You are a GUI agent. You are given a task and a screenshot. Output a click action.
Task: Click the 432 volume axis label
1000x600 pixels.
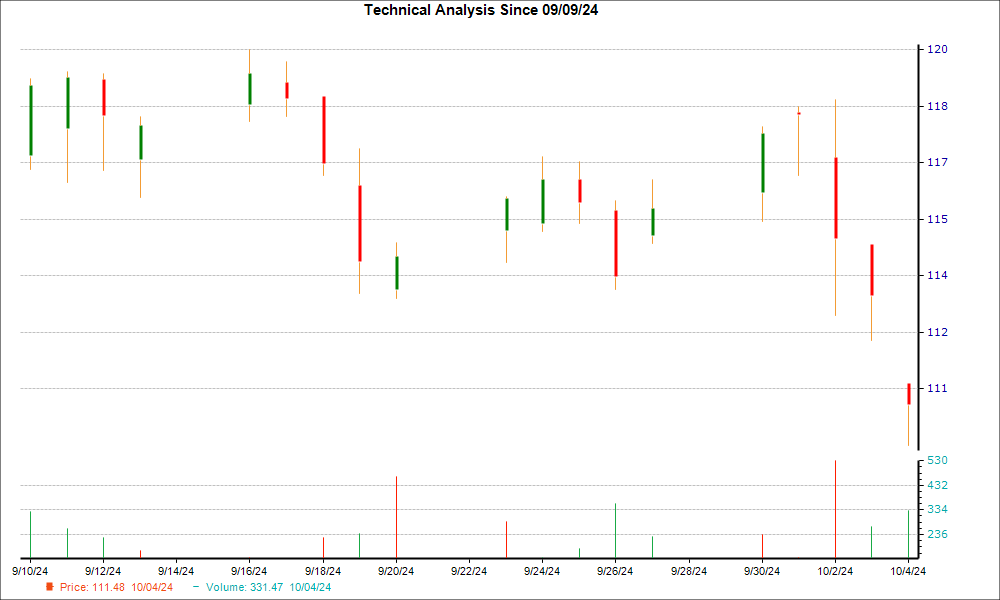937,485
